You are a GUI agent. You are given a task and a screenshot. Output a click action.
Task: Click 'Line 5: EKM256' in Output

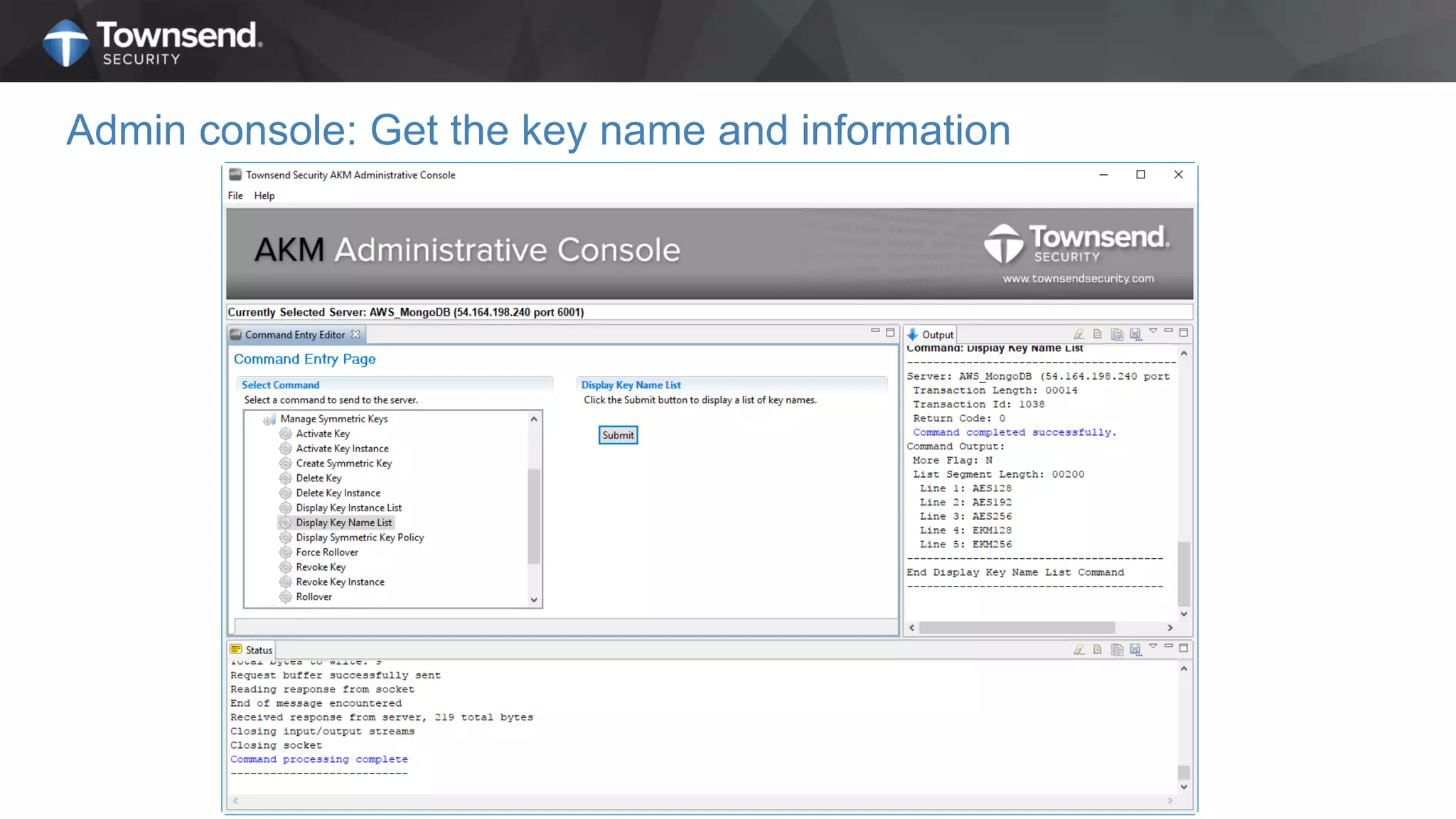coord(965,545)
